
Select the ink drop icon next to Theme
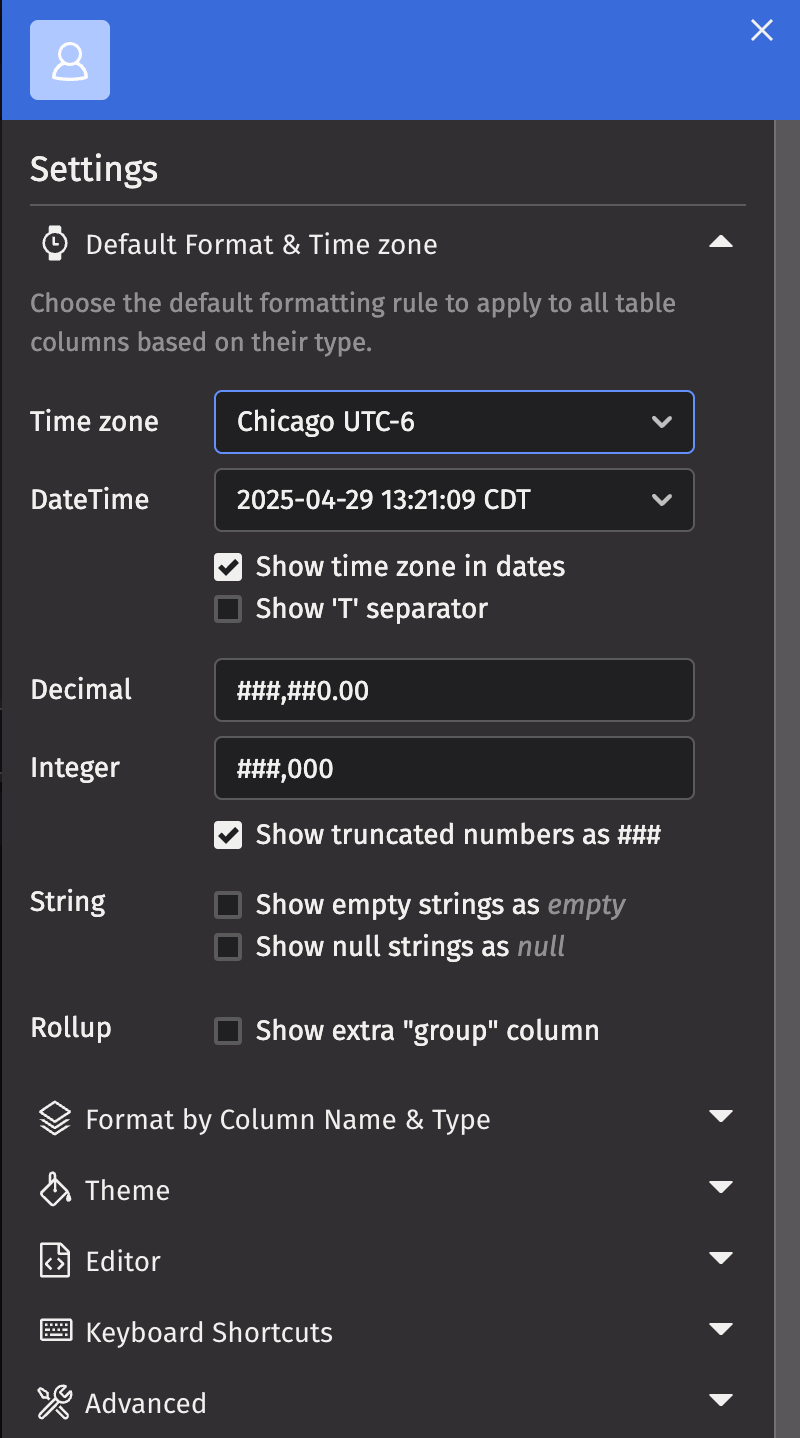point(54,1190)
